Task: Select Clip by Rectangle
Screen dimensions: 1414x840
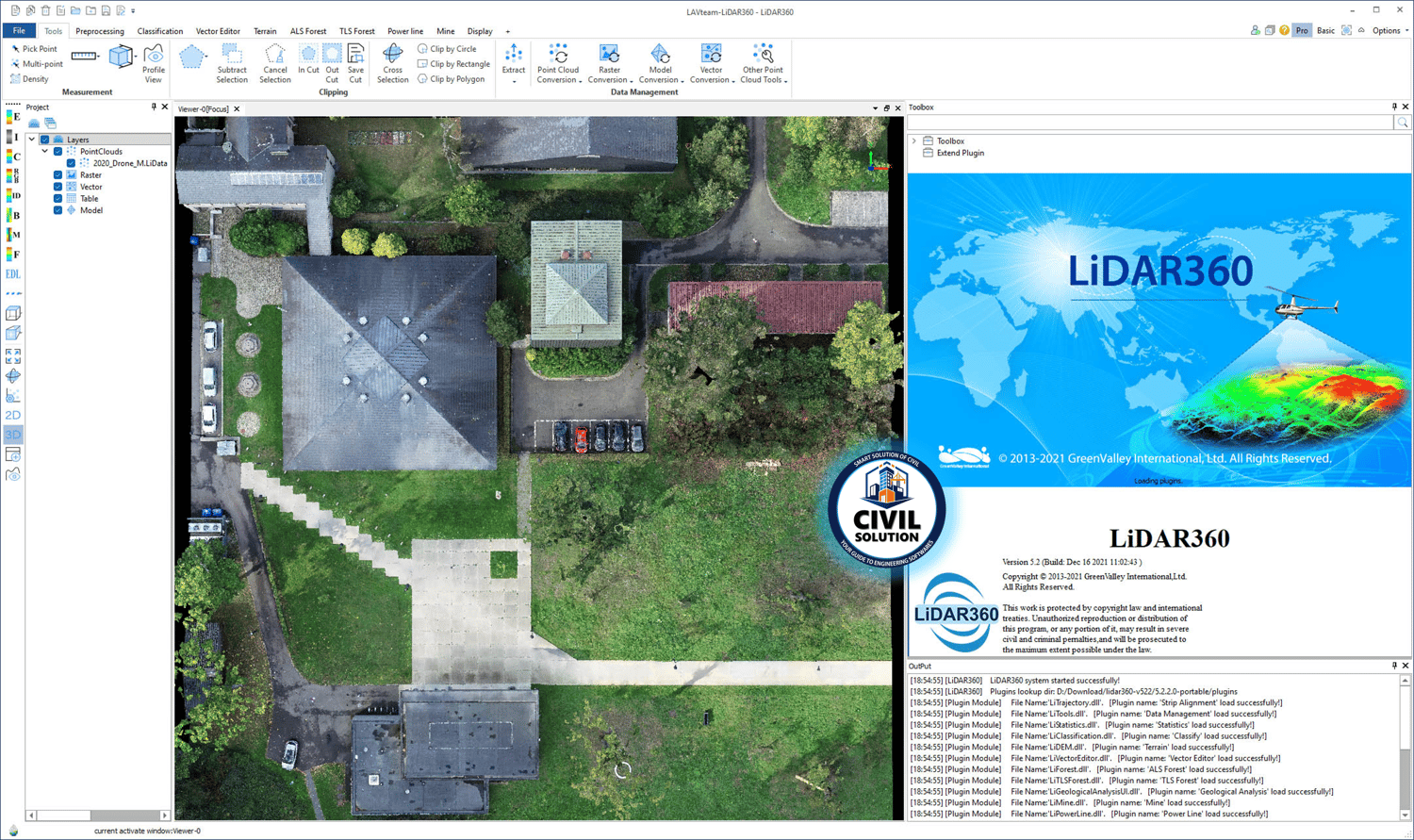Action: point(453,64)
